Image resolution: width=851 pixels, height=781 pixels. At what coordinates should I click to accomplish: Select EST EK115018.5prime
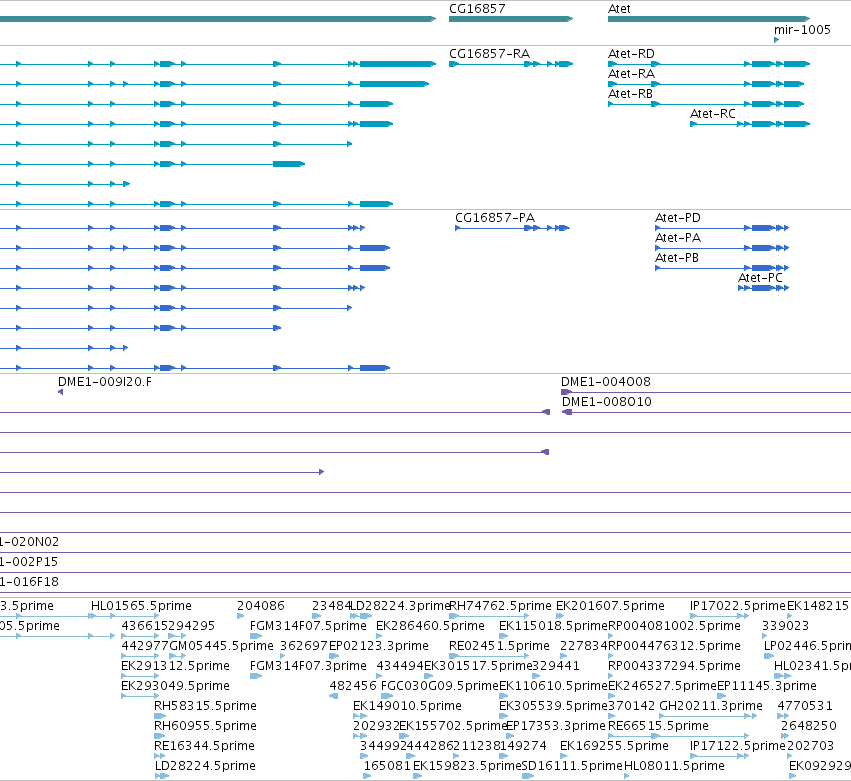(x=553, y=626)
